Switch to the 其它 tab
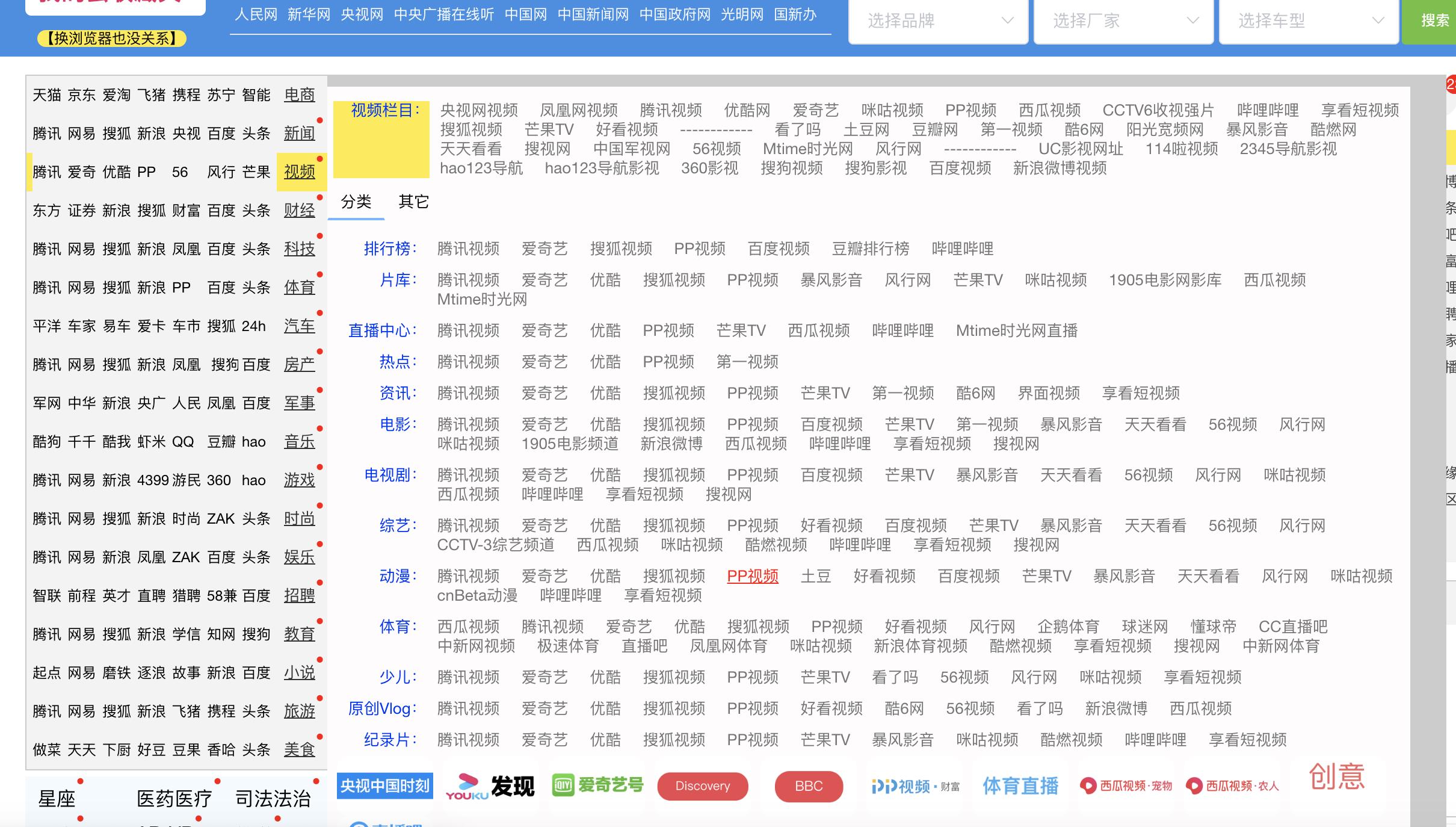The height and width of the screenshot is (827, 1456). pyautogui.click(x=413, y=202)
